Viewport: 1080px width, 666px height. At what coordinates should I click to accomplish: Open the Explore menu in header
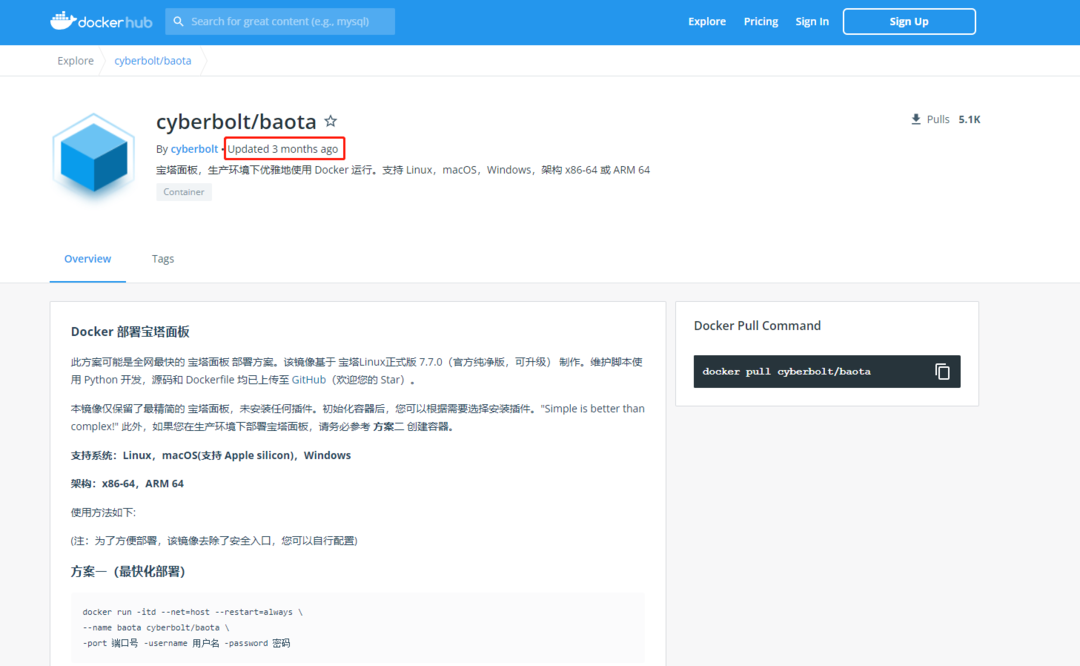707,21
